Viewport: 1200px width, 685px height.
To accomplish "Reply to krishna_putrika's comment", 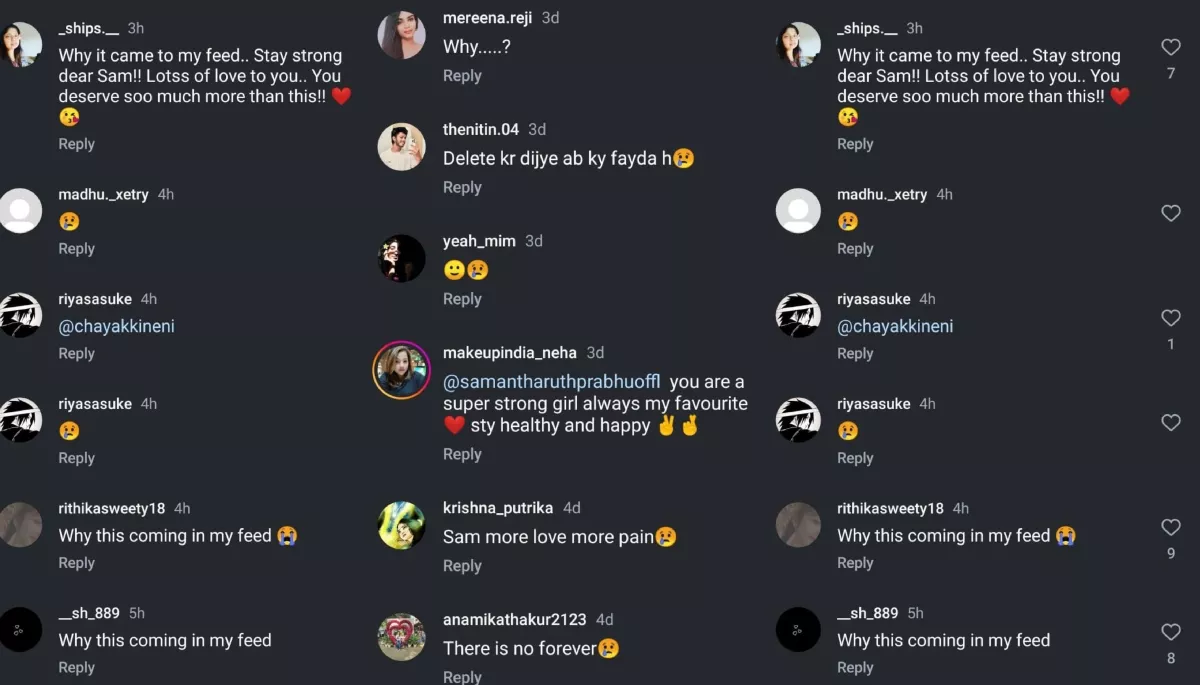I will (462, 566).
